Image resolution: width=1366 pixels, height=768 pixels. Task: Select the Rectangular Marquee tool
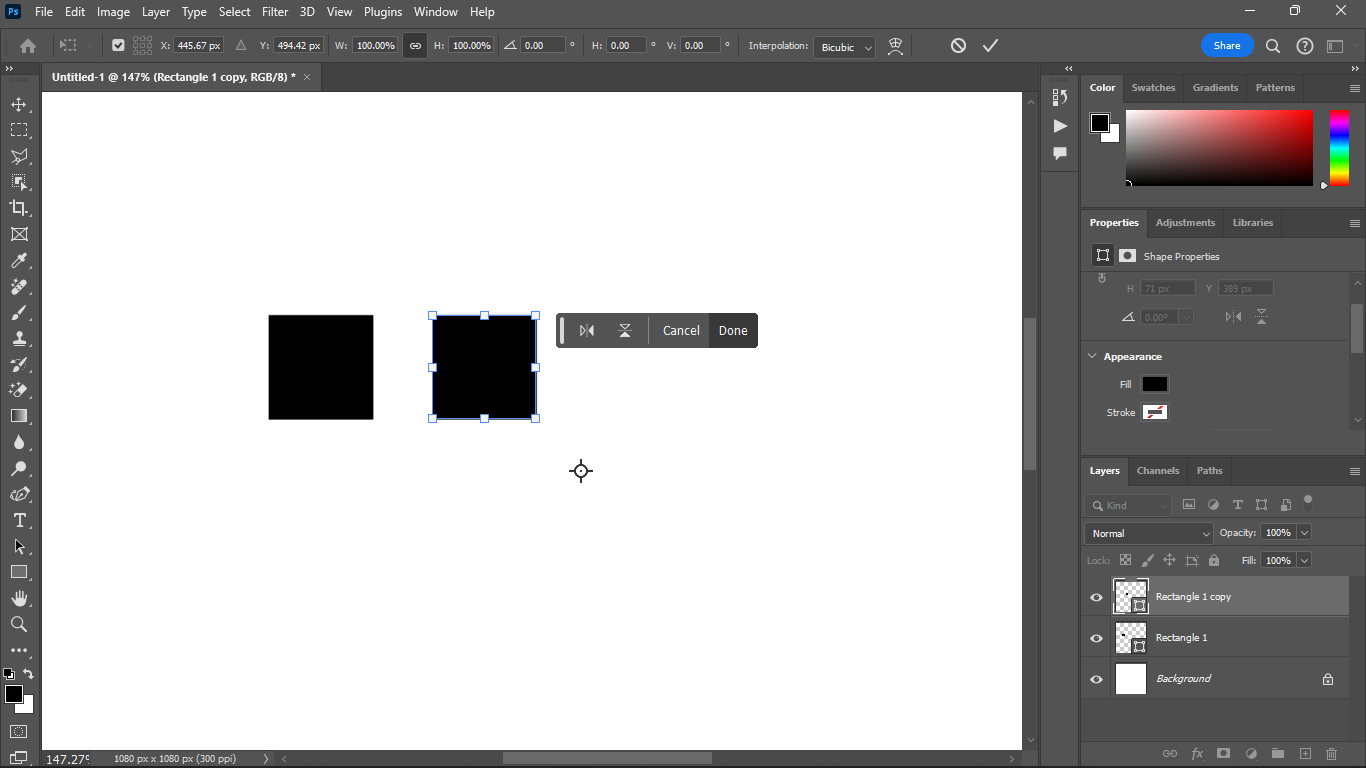pyautogui.click(x=20, y=130)
